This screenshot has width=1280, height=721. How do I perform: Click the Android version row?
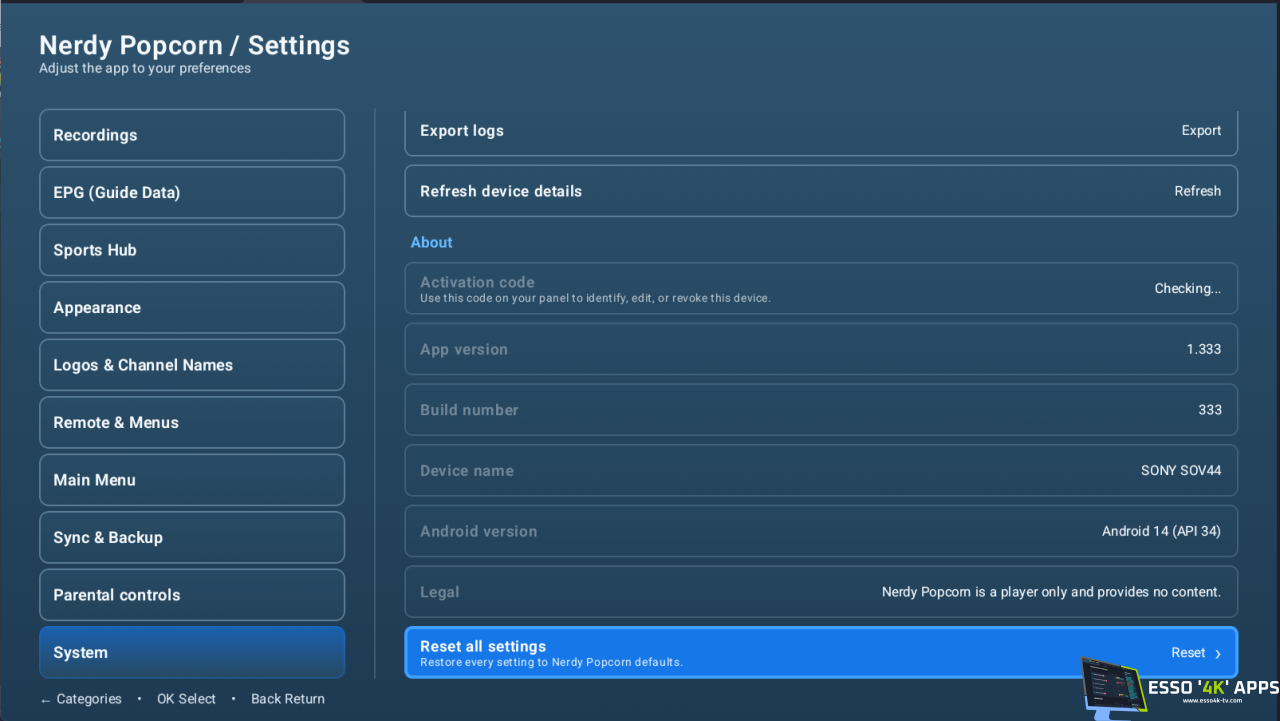pos(821,531)
